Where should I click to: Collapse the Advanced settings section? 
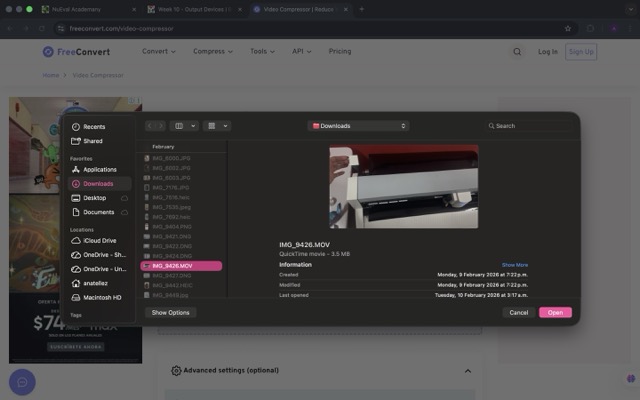[468, 371]
